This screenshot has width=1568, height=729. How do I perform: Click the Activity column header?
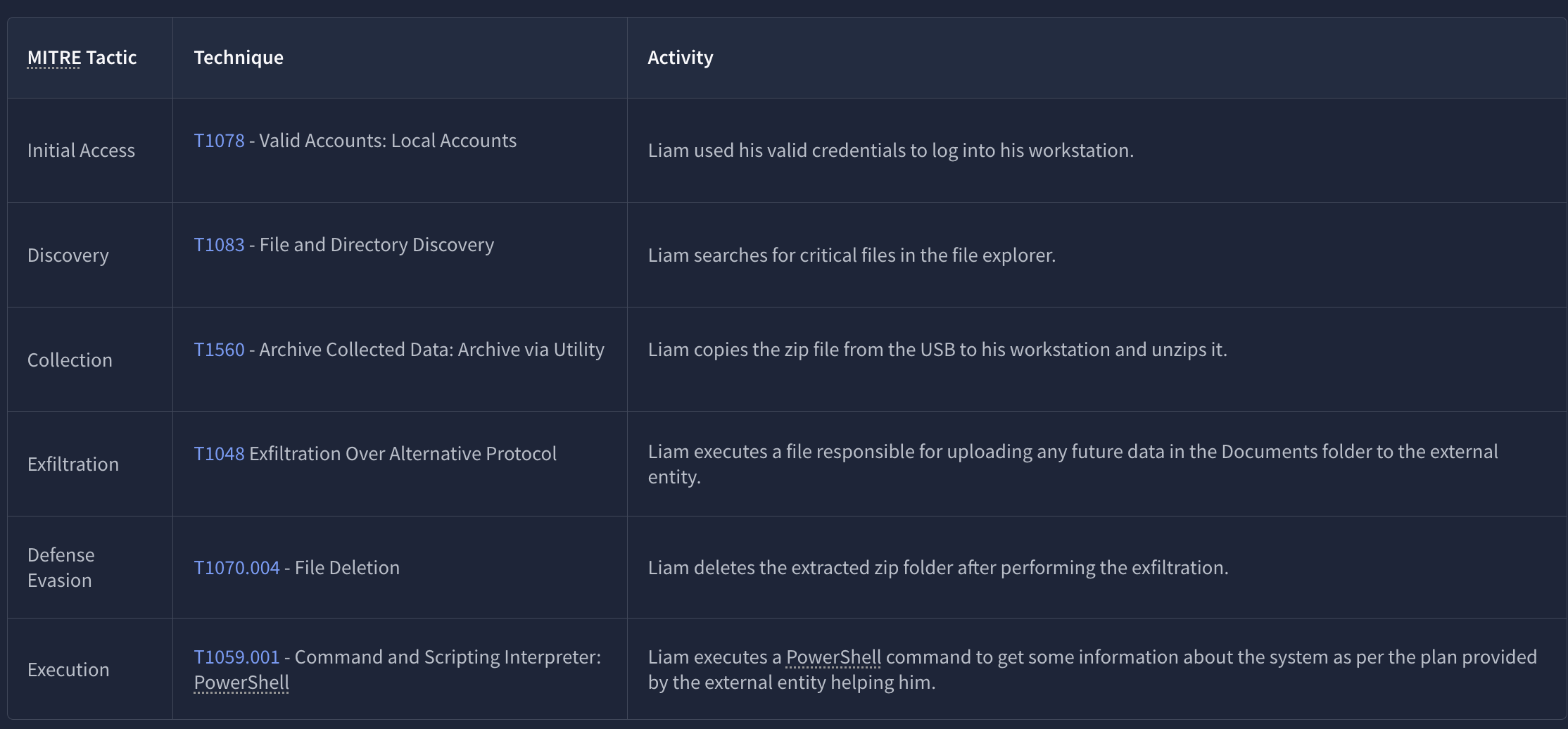pyautogui.click(x=680, y=58)
